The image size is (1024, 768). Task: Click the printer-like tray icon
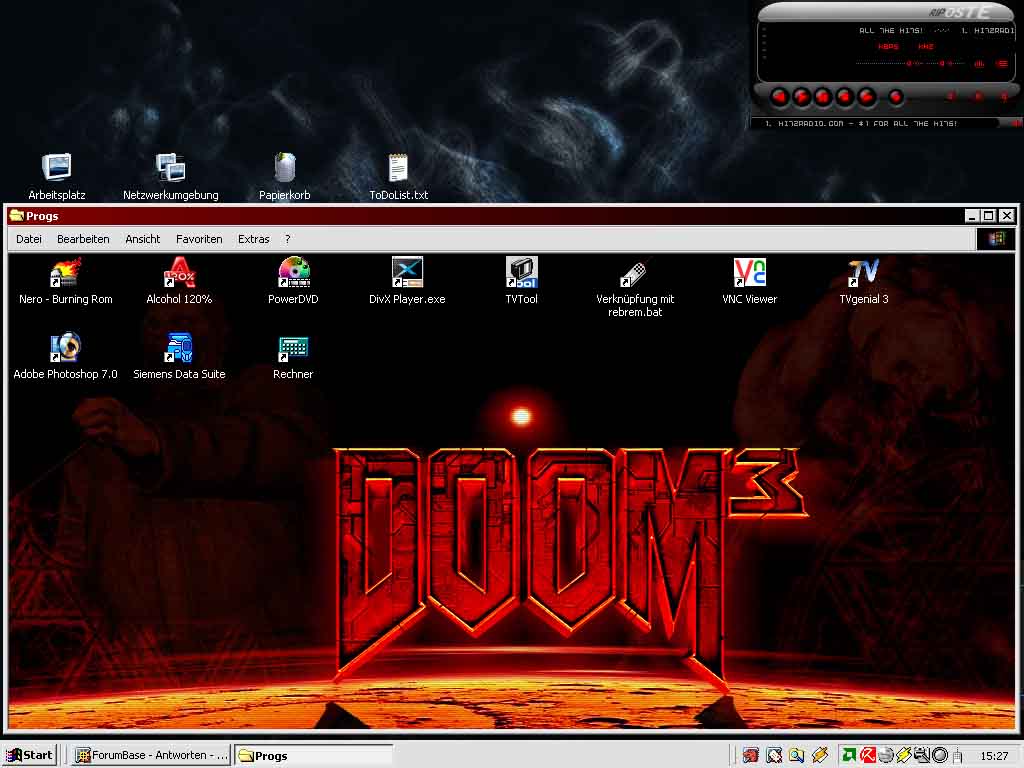click(921, 756)
